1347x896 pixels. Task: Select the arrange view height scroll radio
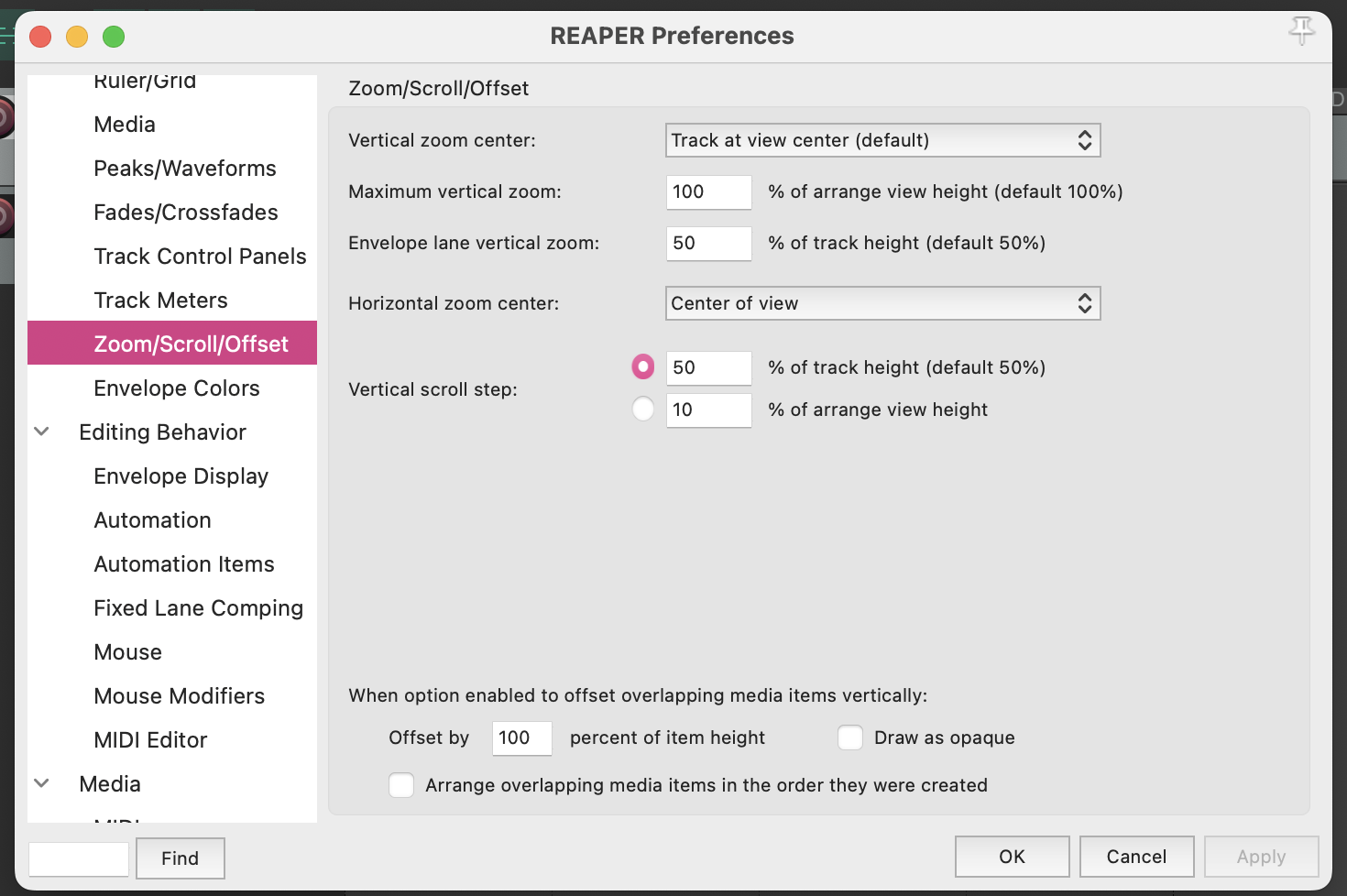pos(643,409)
